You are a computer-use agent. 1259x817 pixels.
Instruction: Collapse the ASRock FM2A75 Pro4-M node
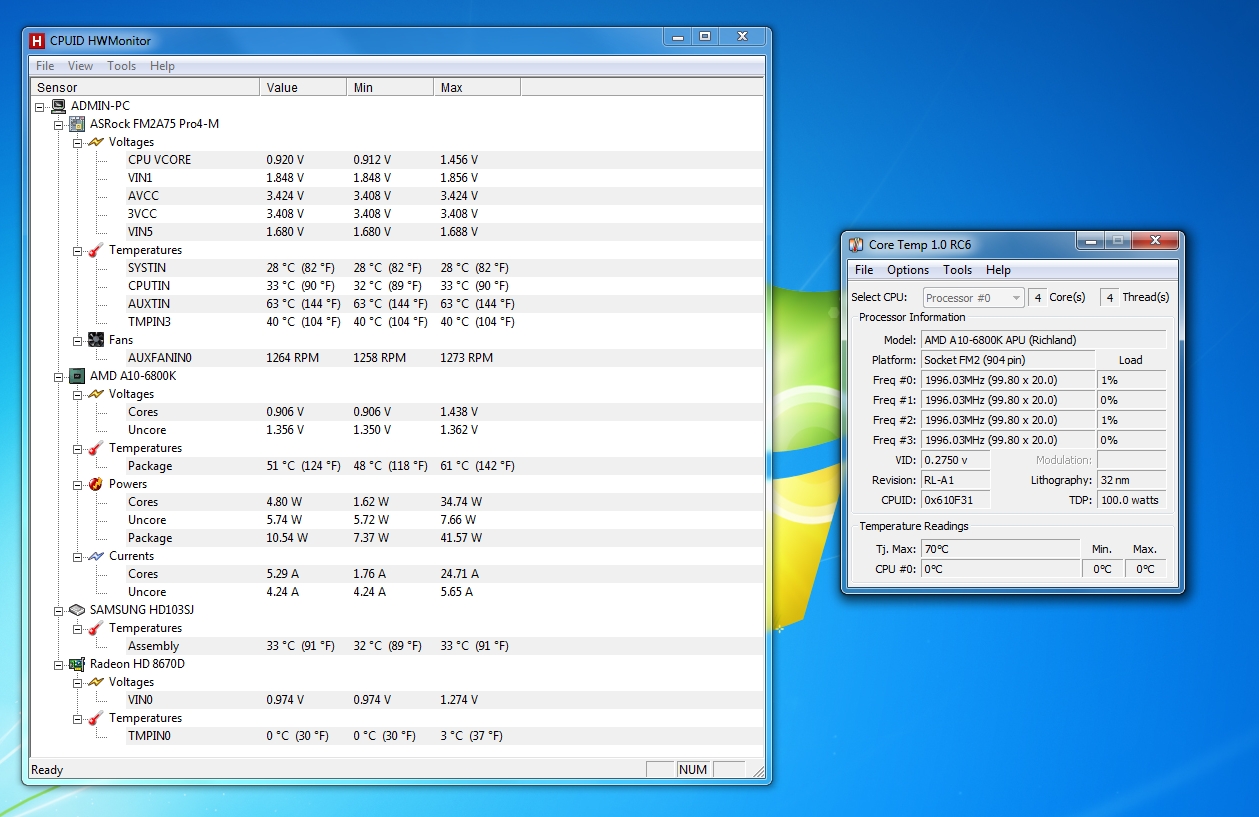(x=59, y=124)
